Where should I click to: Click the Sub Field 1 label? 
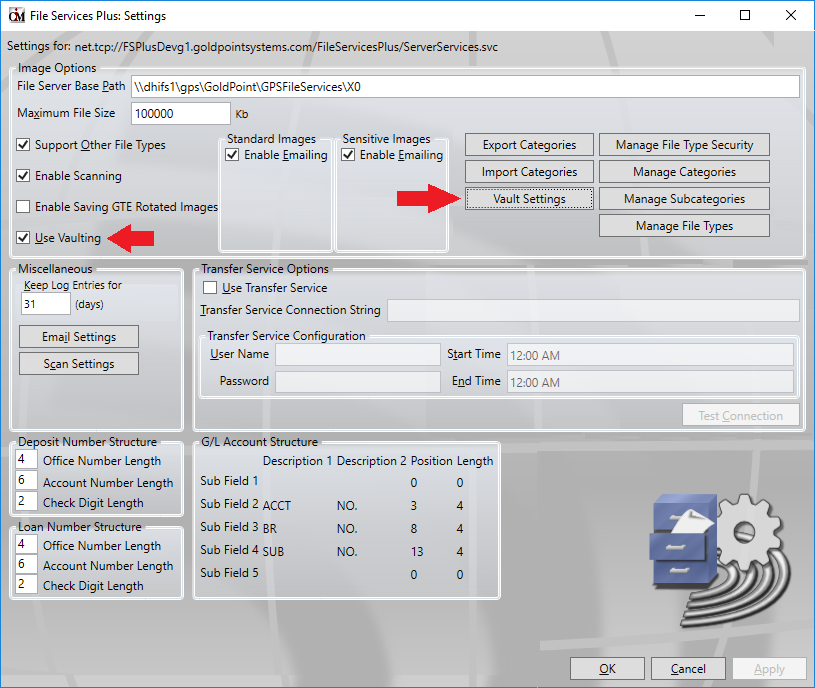pyautogui.click(x=229, y=481)
